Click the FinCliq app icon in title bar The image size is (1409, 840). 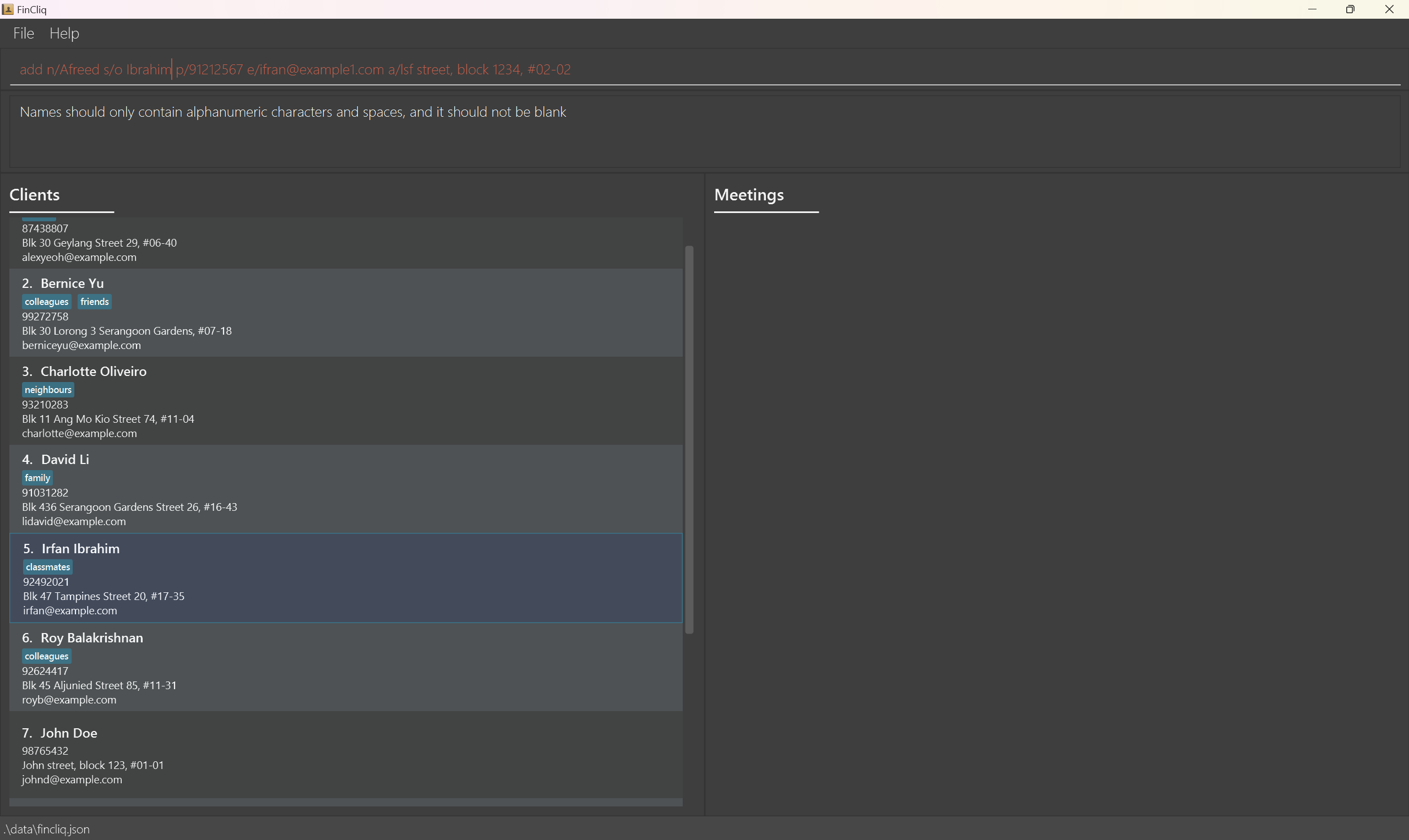point(8,9)
